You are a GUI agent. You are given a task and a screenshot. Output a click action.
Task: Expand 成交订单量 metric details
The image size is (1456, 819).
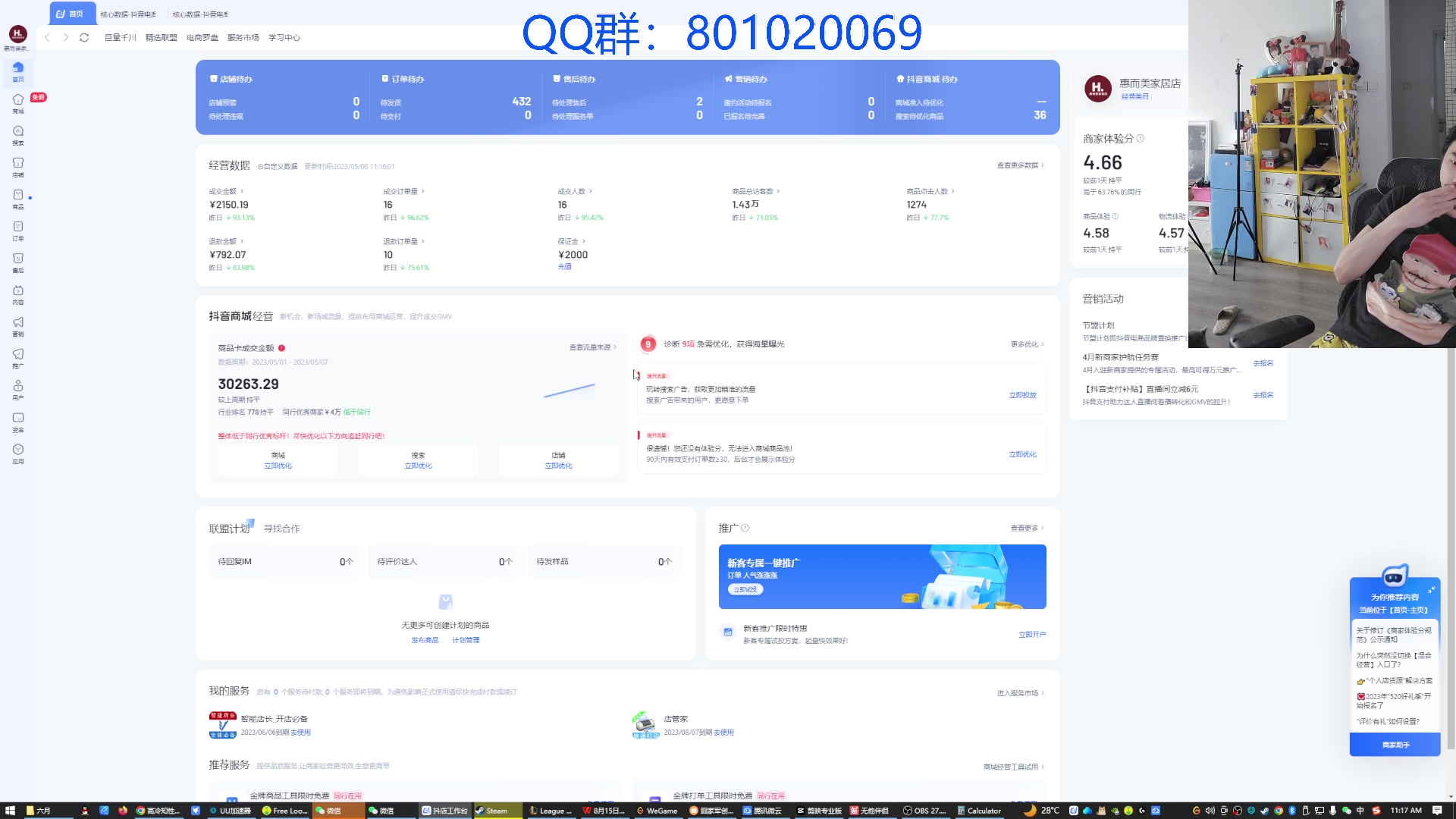403,191
